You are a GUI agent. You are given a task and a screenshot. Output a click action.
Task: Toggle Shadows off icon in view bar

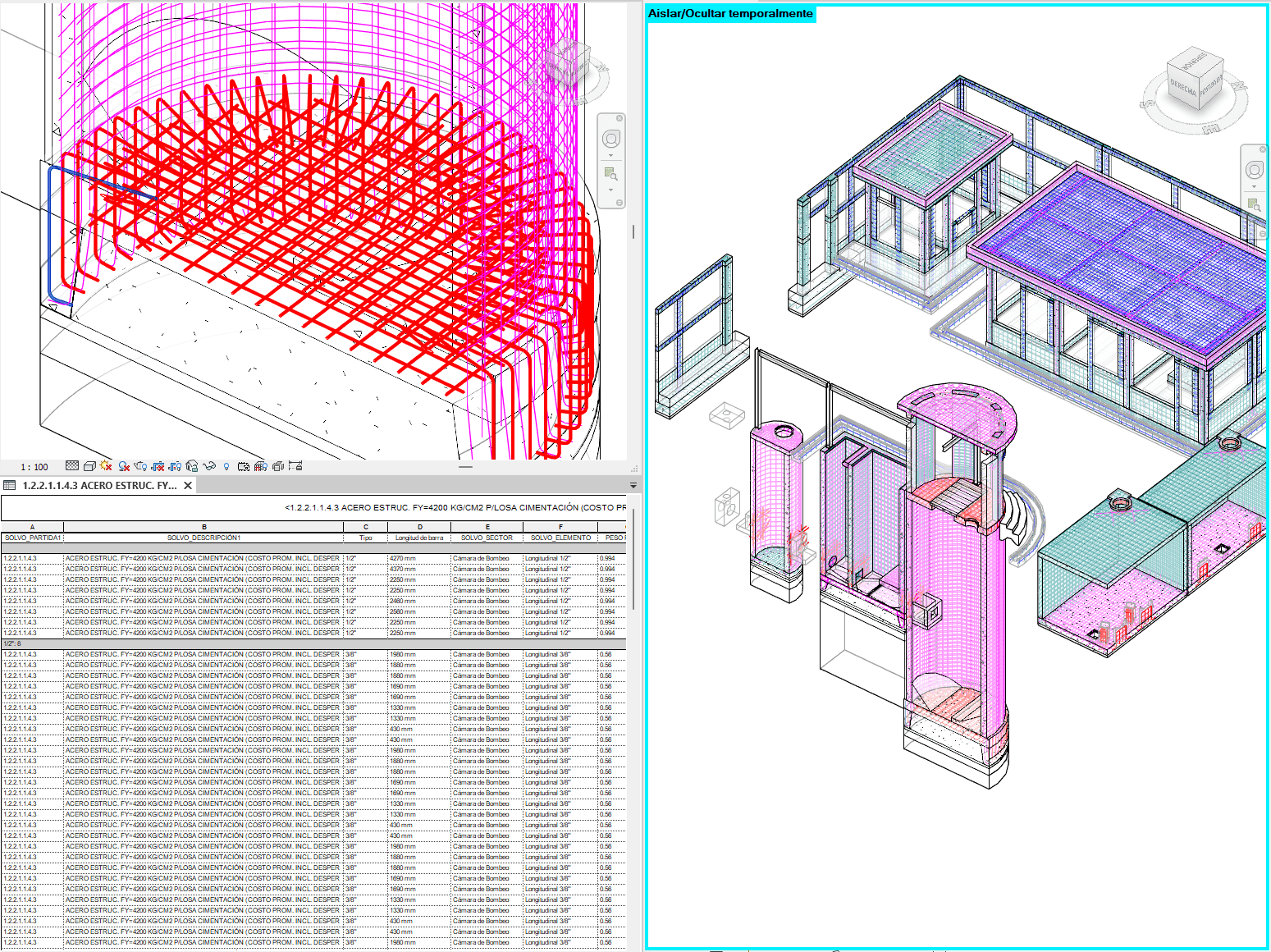pyautogui.click(x=124, y=466)
